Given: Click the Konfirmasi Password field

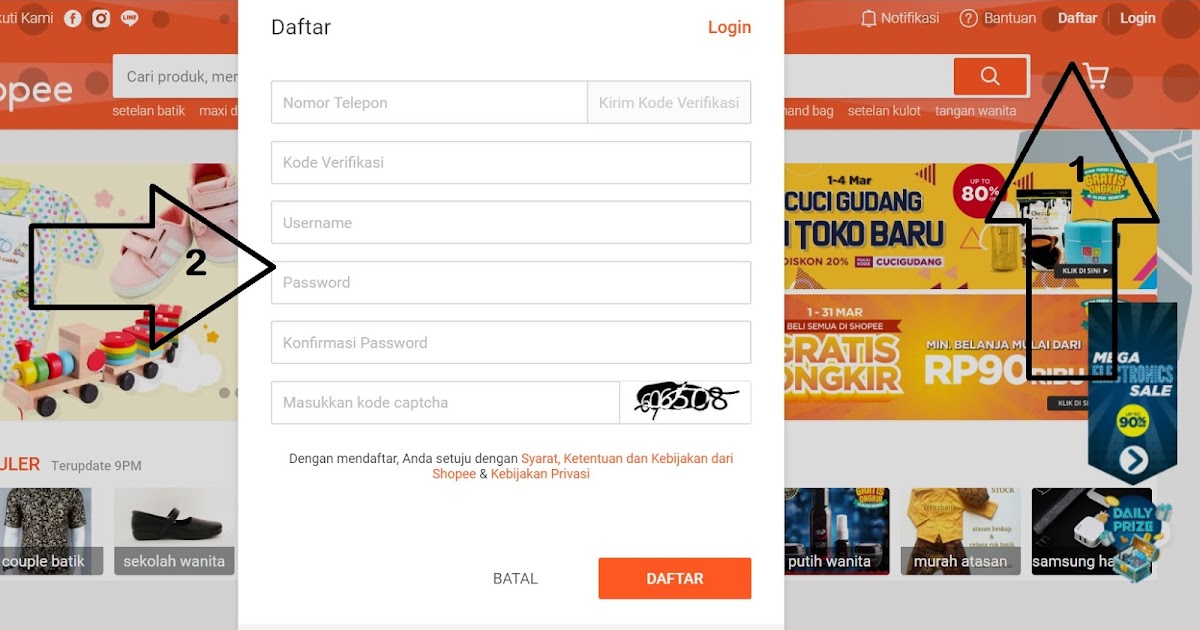Looking at the screenshot, I should 511,342.
